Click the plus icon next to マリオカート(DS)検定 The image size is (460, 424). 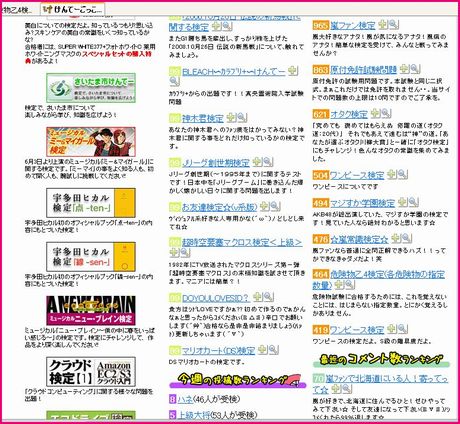pos(263,350)
